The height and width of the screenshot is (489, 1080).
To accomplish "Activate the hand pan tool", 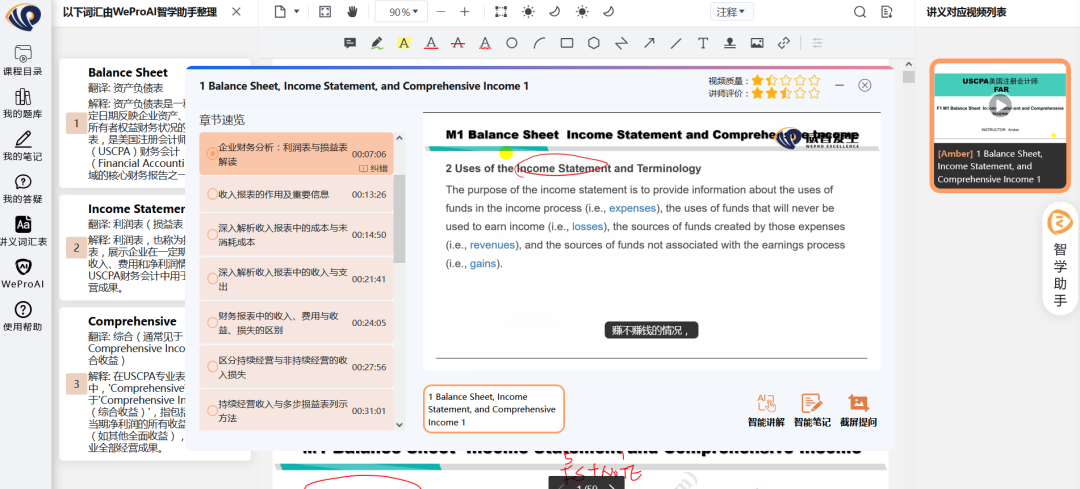I will [x=352, y=12].
